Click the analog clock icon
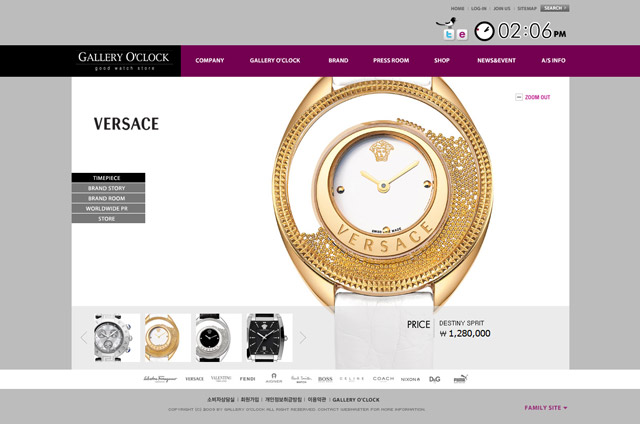Viewport: 640px width, 424px height. tap(484, 31)
